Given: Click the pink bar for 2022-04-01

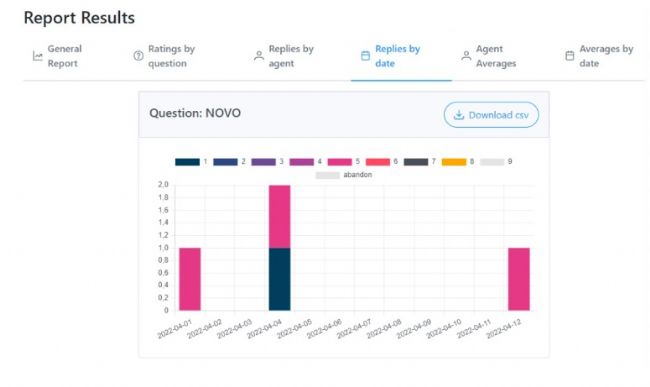Looking at the screenshot, I should pos(190,279).
